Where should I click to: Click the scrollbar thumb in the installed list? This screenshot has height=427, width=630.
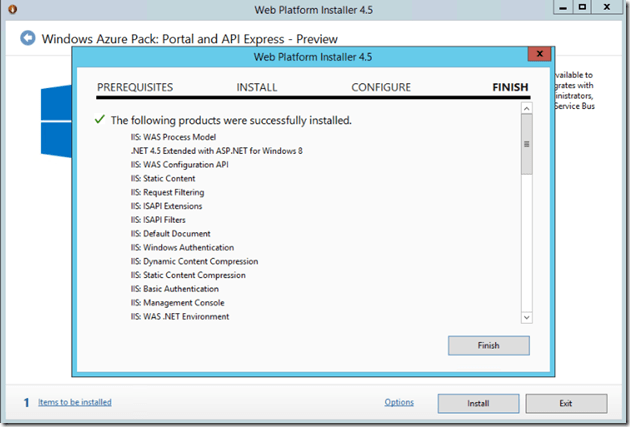point(525,143)
